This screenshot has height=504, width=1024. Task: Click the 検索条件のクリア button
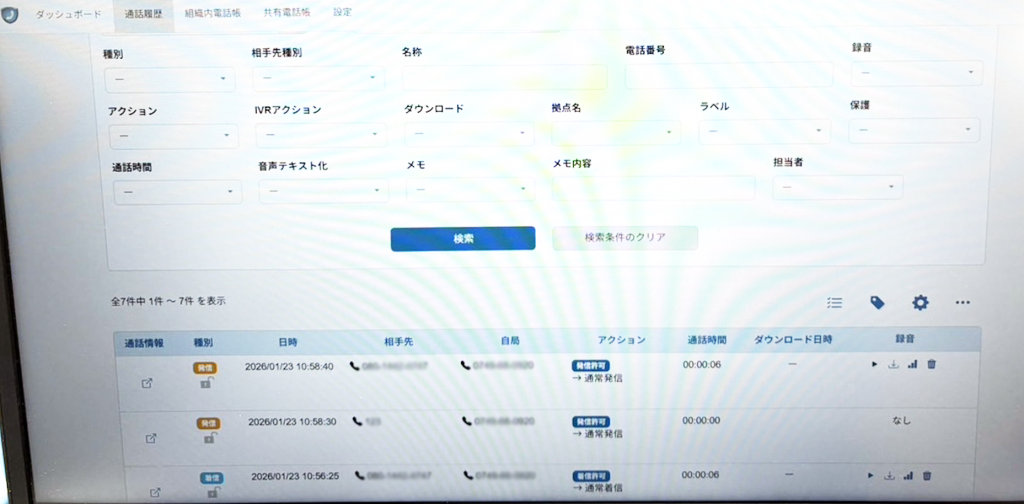point(625,238)
